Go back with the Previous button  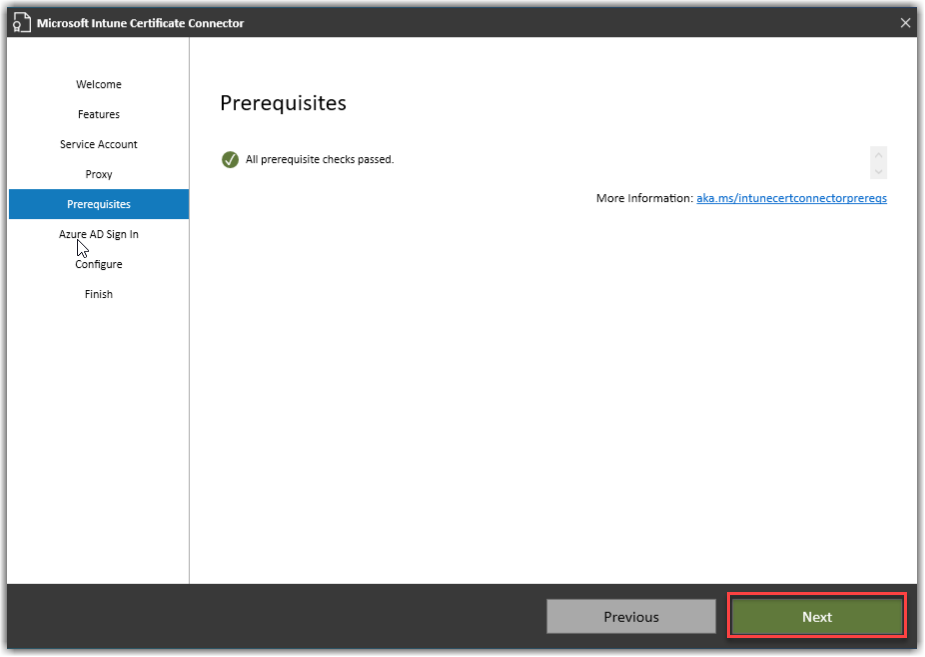point(631,616)
